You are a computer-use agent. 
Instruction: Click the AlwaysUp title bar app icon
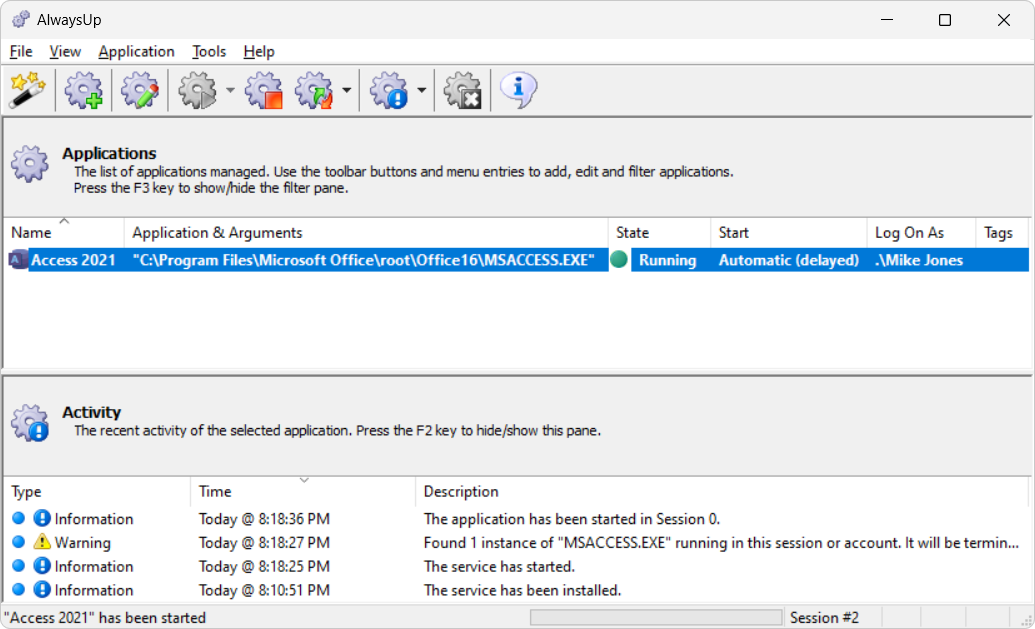(20, 19)
